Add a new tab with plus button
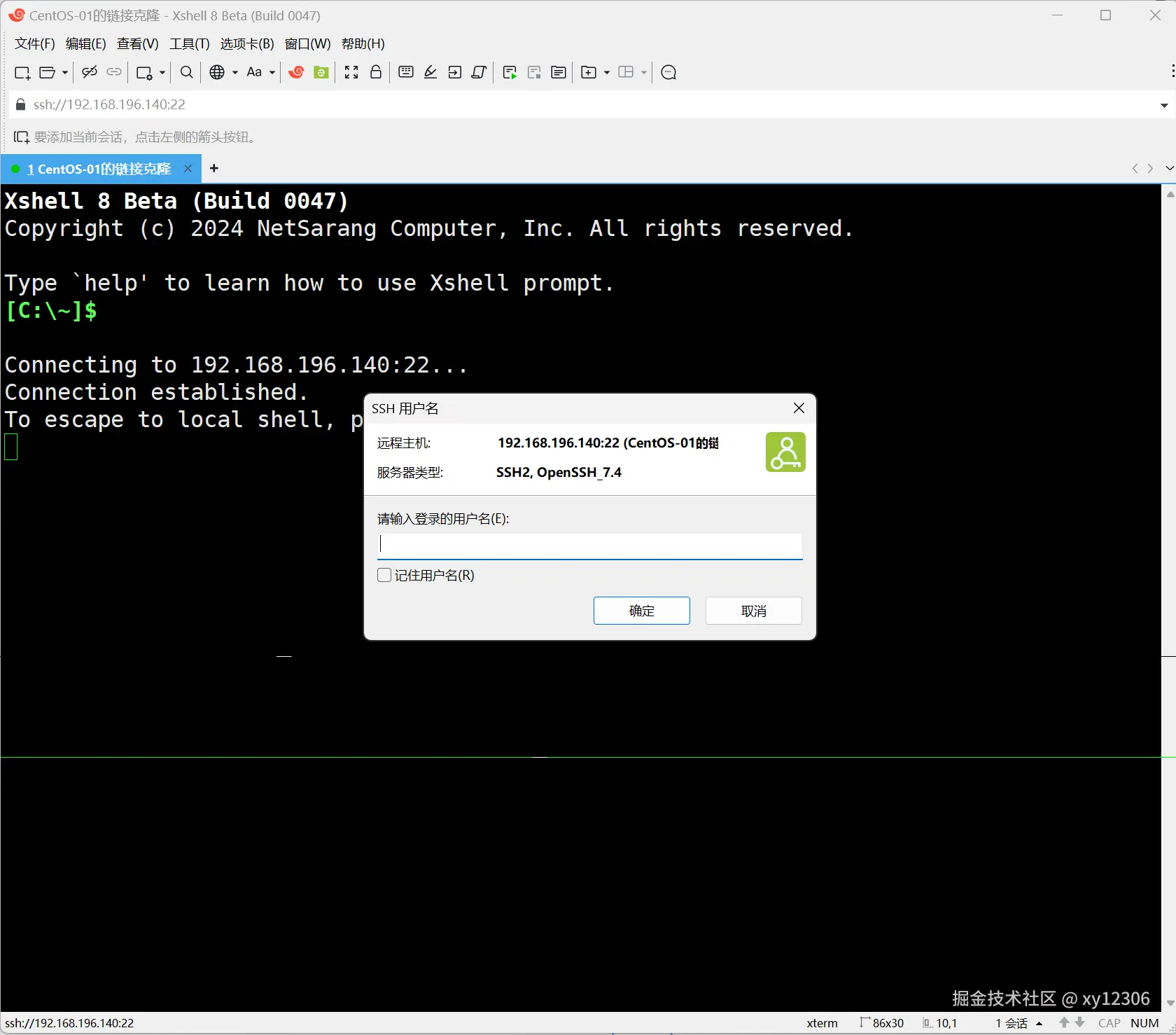 (x=214, y=168)
